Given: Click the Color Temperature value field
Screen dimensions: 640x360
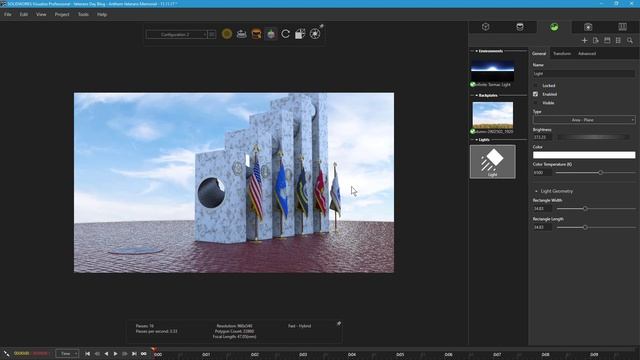Looking at the screenshot, I should click(542, 173).
